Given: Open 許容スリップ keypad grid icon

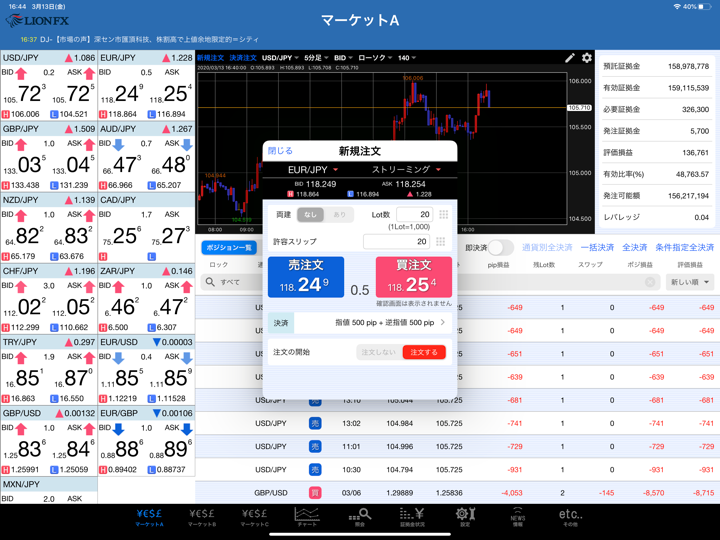Looking at the screenshot, I should click(x=442, y=241).
